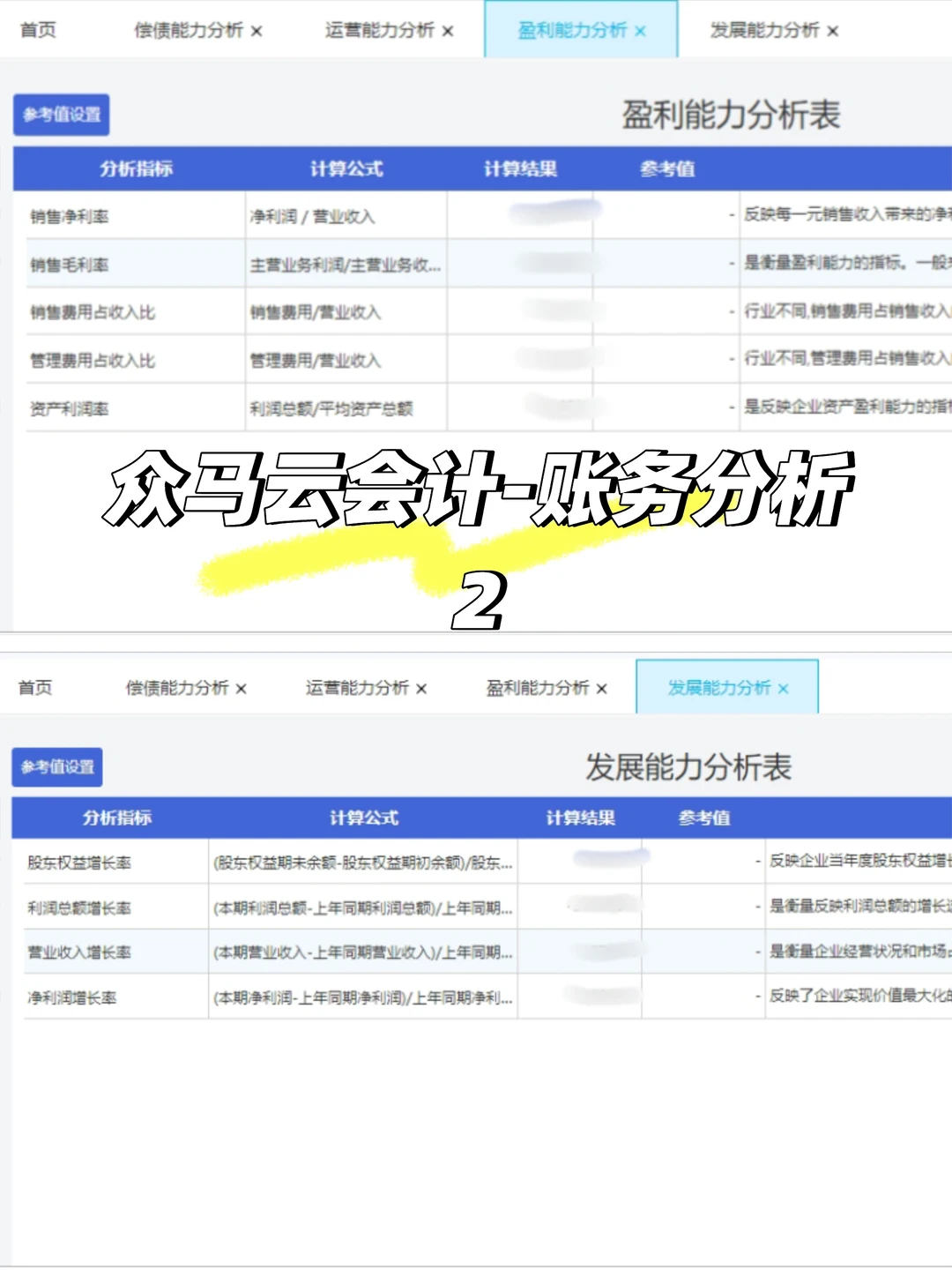This screenshot has width=952, height=1270.
Task: Switch to 运营能力分析 tab in upper window
Action: click(x=379, y=30)
